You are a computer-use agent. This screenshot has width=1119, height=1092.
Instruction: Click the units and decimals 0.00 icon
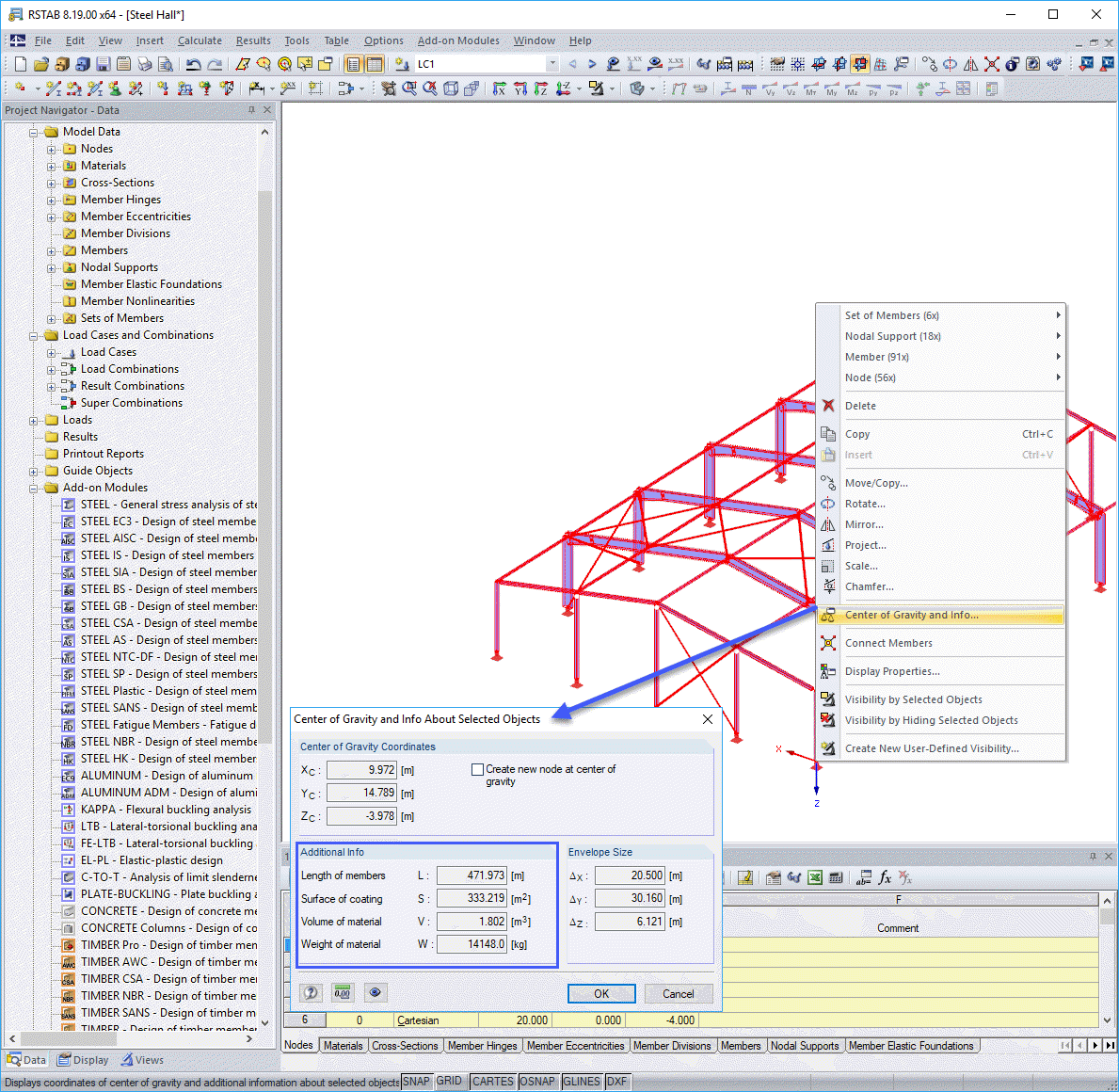(343, 993)
